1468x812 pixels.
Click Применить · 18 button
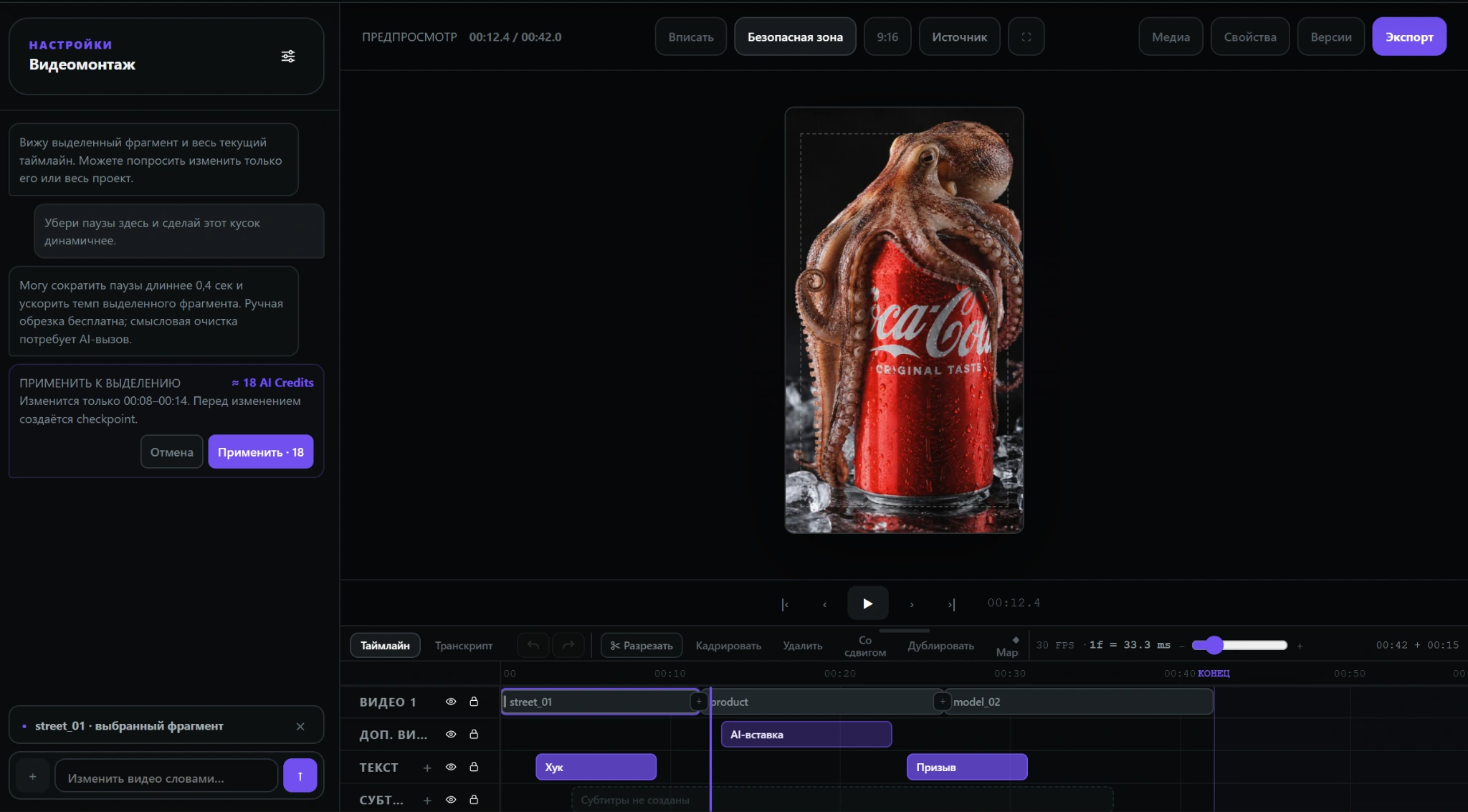click(x=261, y=452)
